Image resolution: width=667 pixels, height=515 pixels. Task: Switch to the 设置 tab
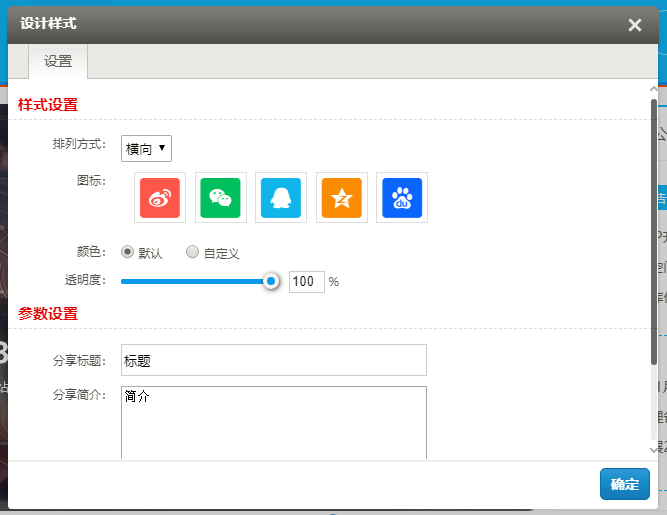pyautogui.click(x=58, y=61)
